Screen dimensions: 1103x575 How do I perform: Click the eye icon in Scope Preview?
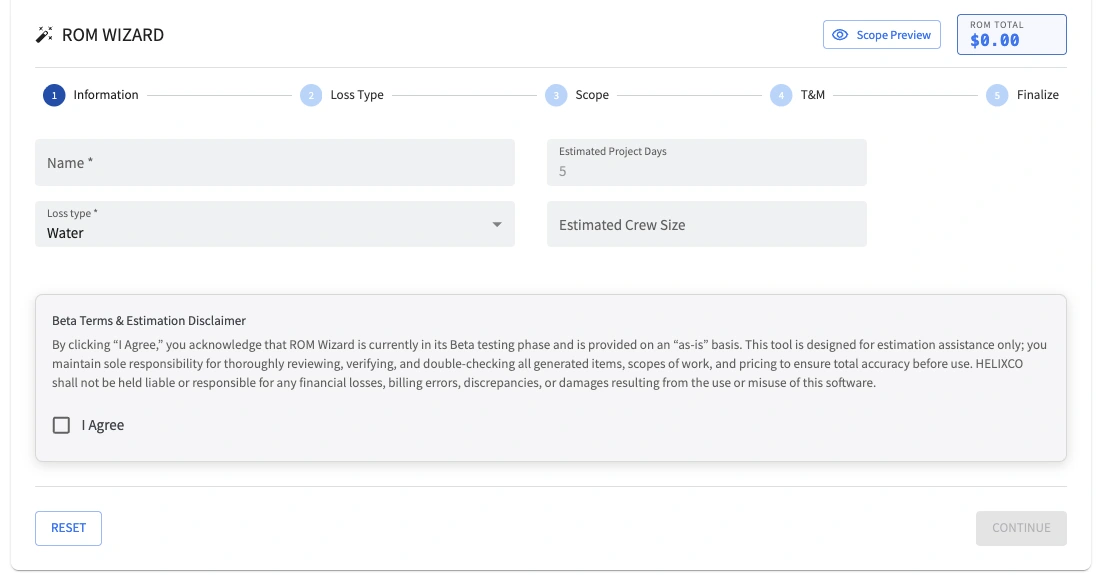pyautogui.click(x=840, y=34)
